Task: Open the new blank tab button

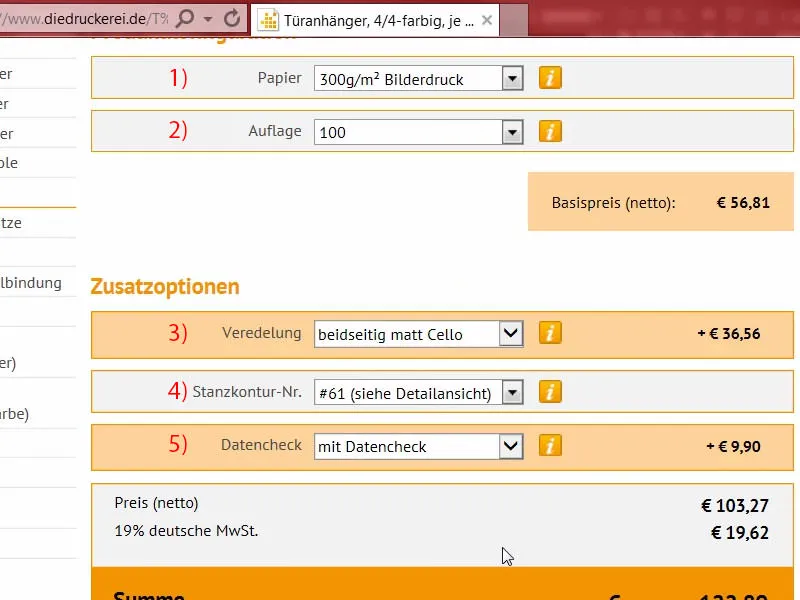Action: click(x=513, y=20)
